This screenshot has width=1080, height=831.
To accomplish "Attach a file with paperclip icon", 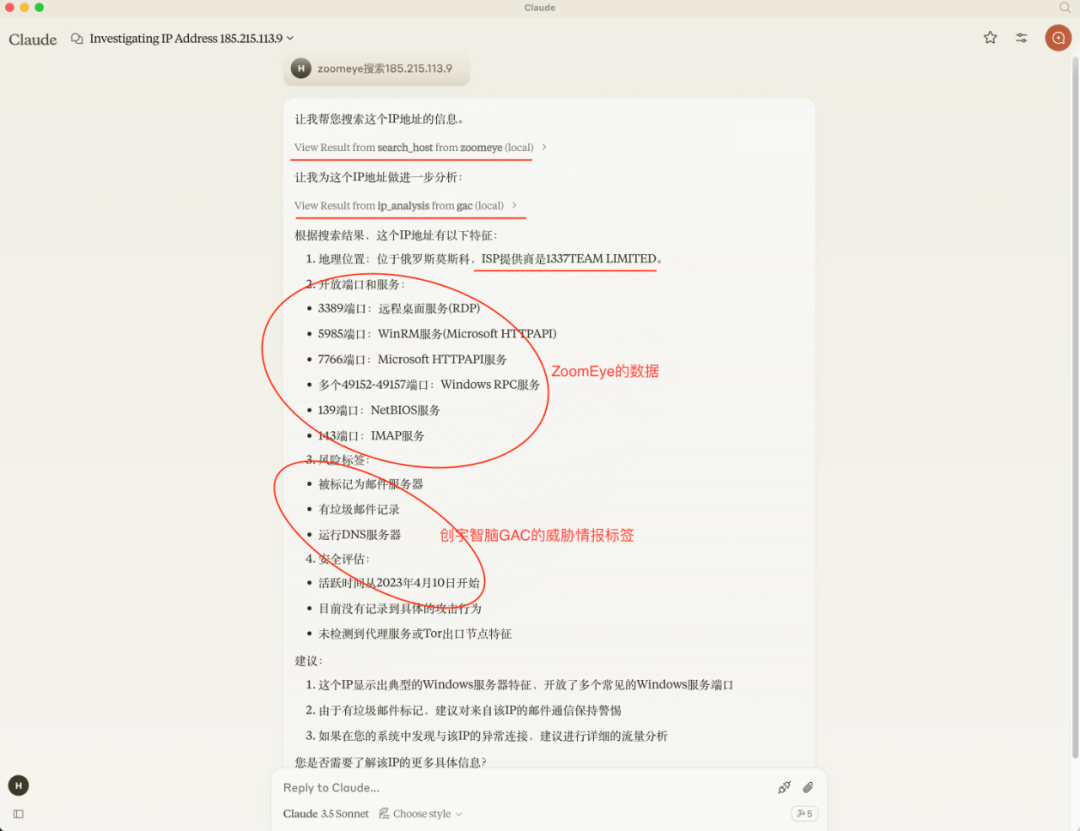I will (x=808, y=788).
